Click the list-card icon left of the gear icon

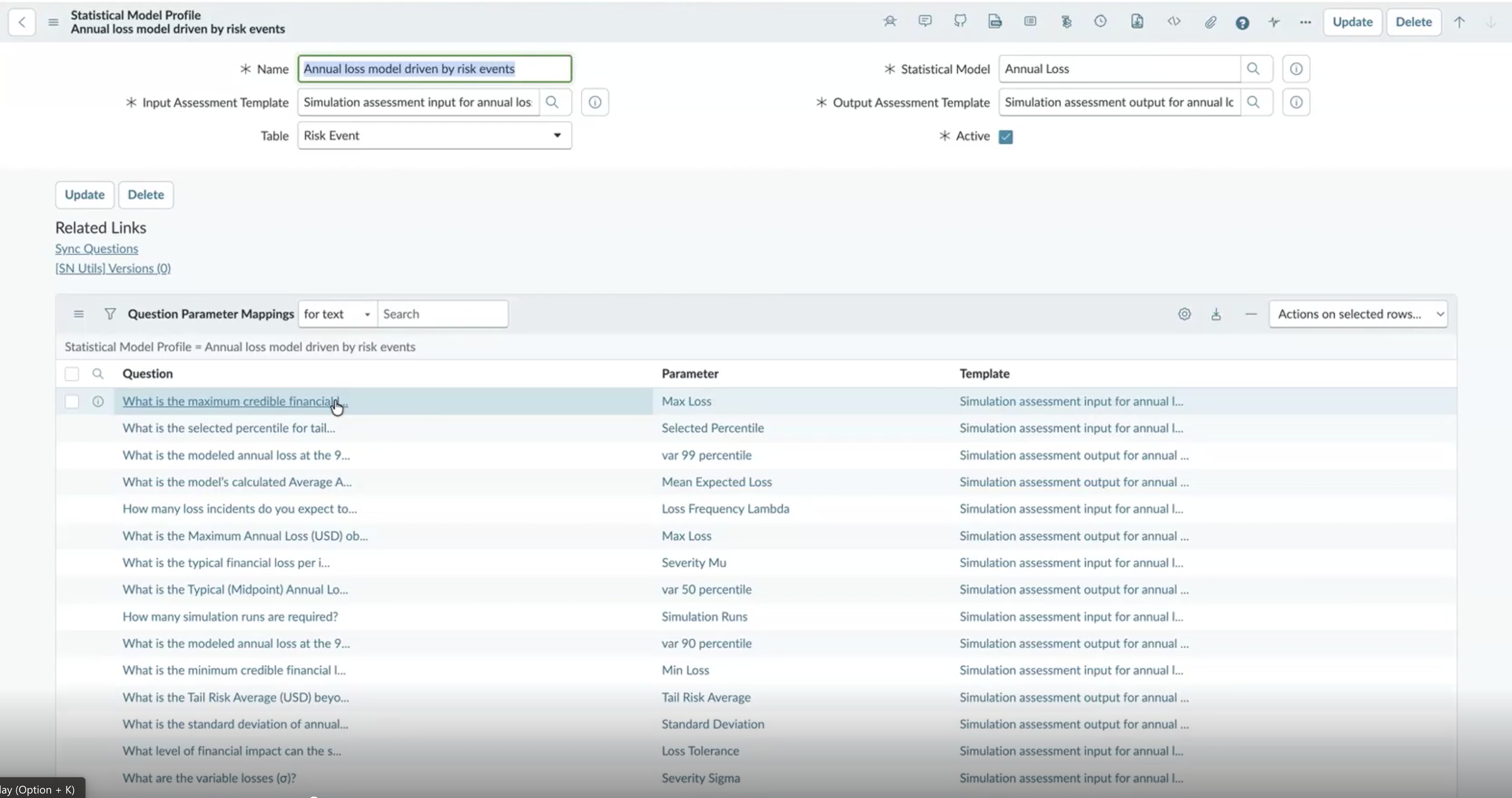click(1030, 22)
